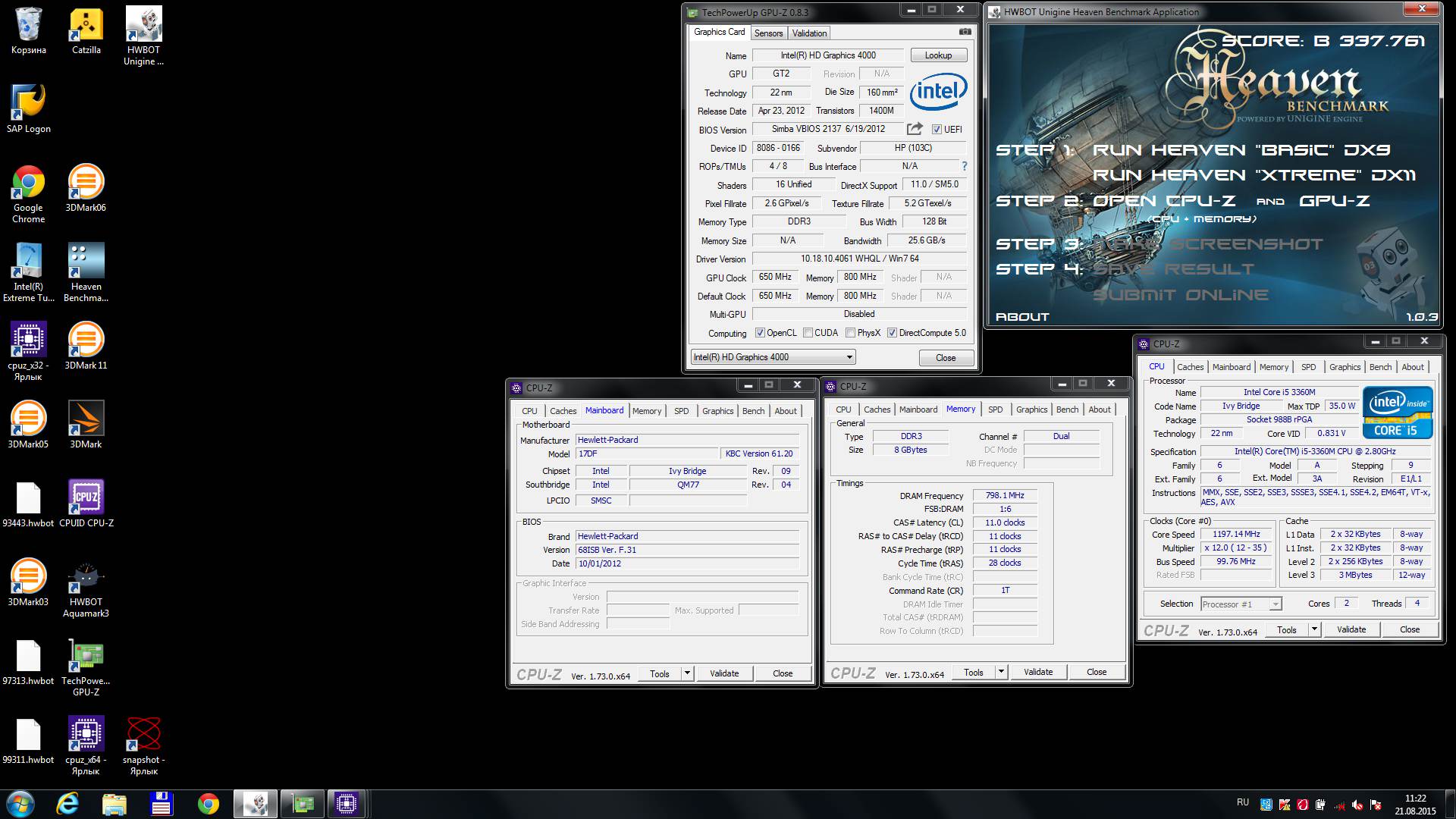Viewport: 1456px width, 819px height.
Task: Open the cpuz_x32 shortcut on the desktop
Action: point(29,352)
